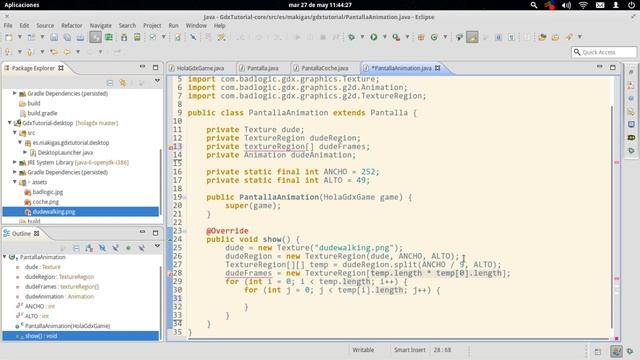Open the Aplicaciones menu in the top bar
Image resolution: width=640 pixels, height=360 pixels.
coord(22,5)
